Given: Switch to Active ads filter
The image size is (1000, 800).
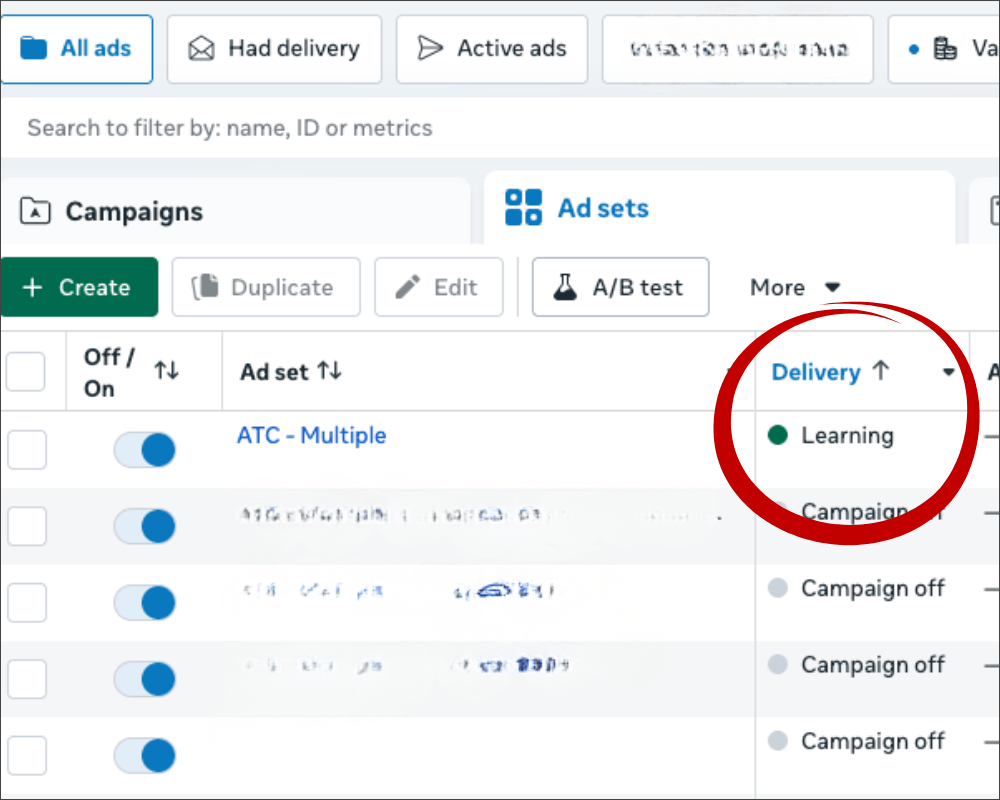Looking at the screenshot, I should coord(492,49).
